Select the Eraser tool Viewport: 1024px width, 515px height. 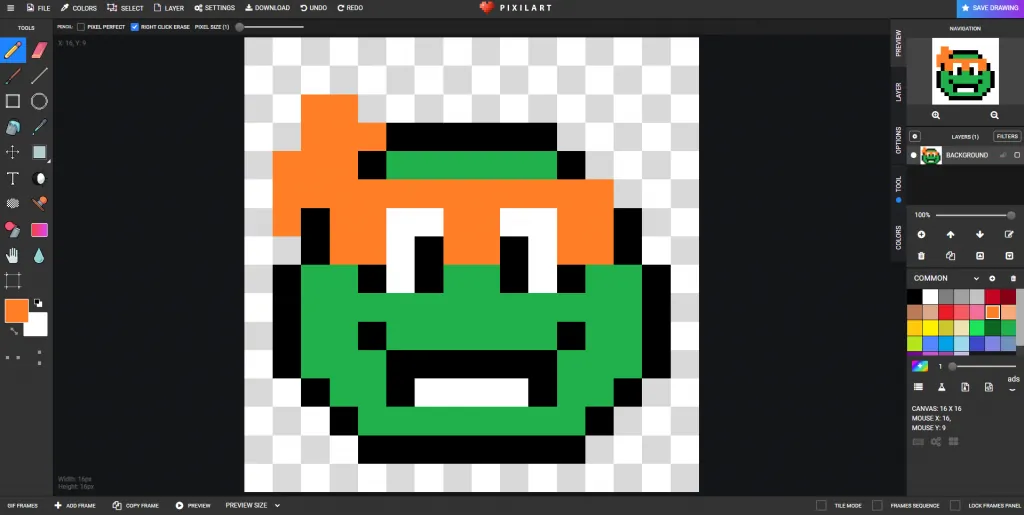tap(40, 50)
